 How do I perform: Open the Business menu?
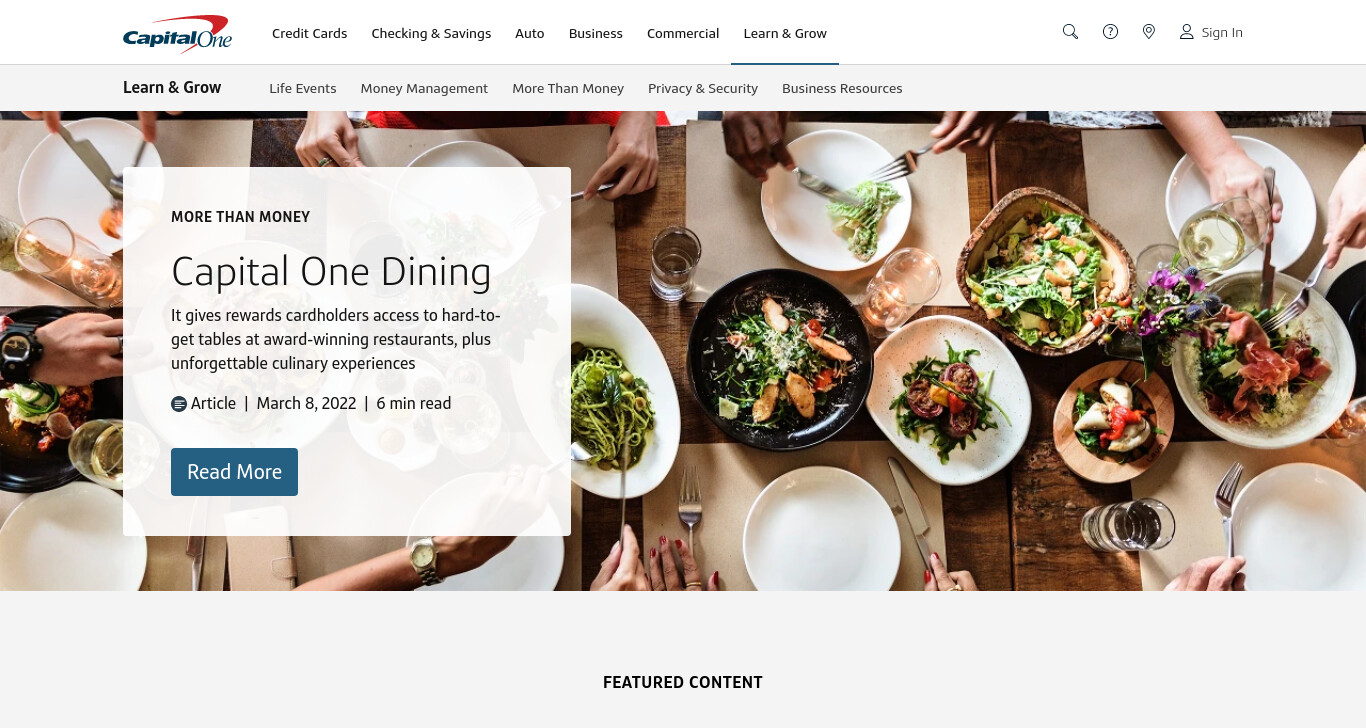(596, 33)
